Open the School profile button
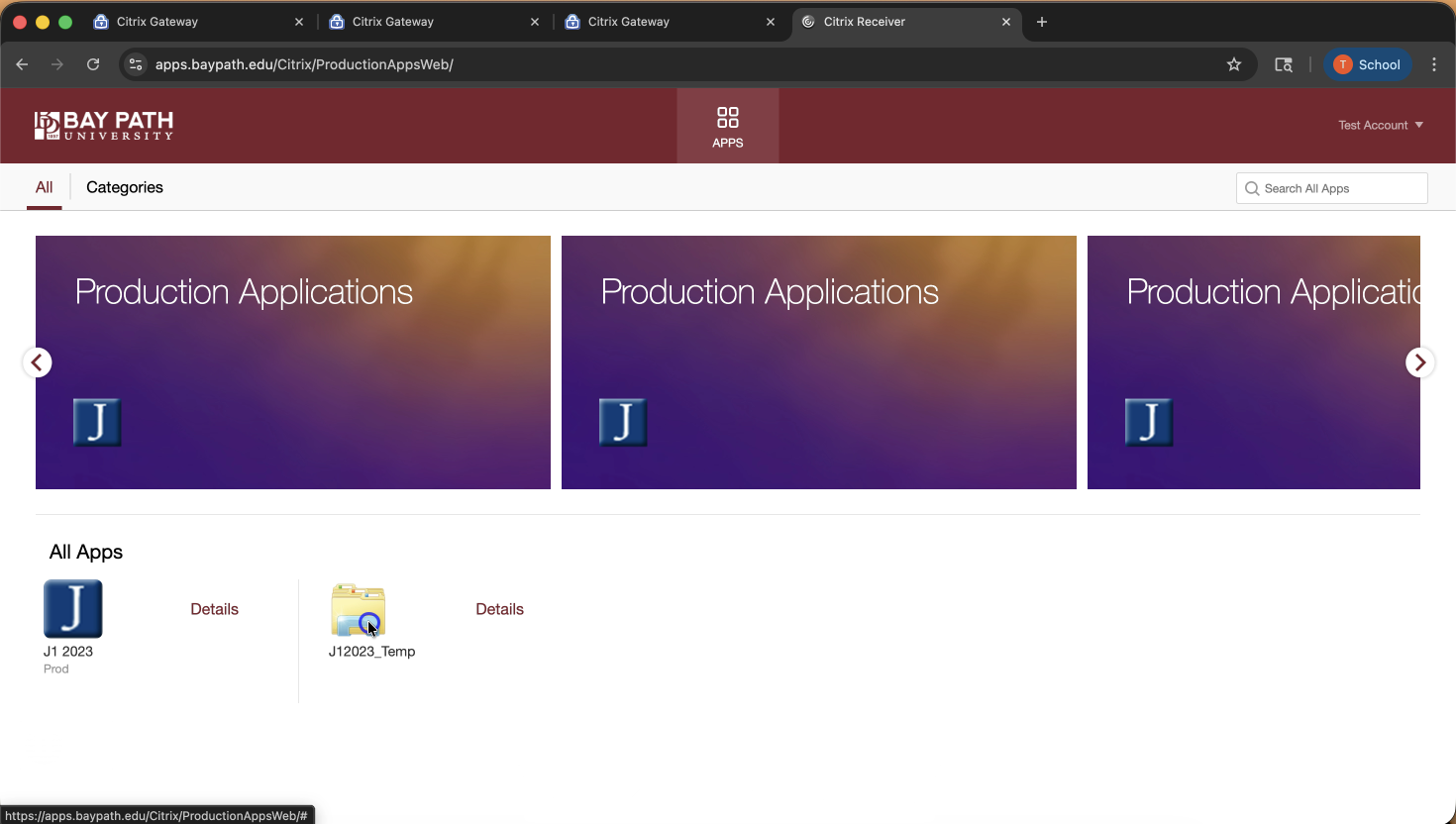 [1367, 64]
